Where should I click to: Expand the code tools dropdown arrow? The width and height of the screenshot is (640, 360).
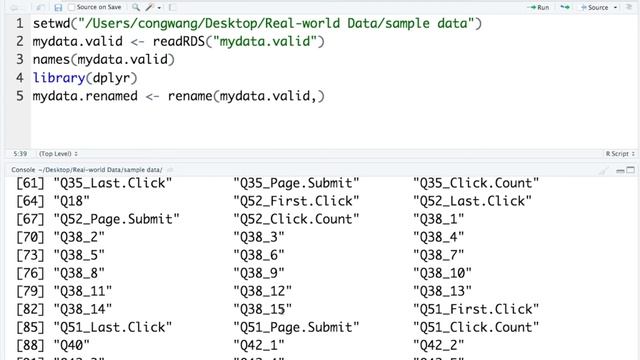pyautogui.click(x=159, y=8)
